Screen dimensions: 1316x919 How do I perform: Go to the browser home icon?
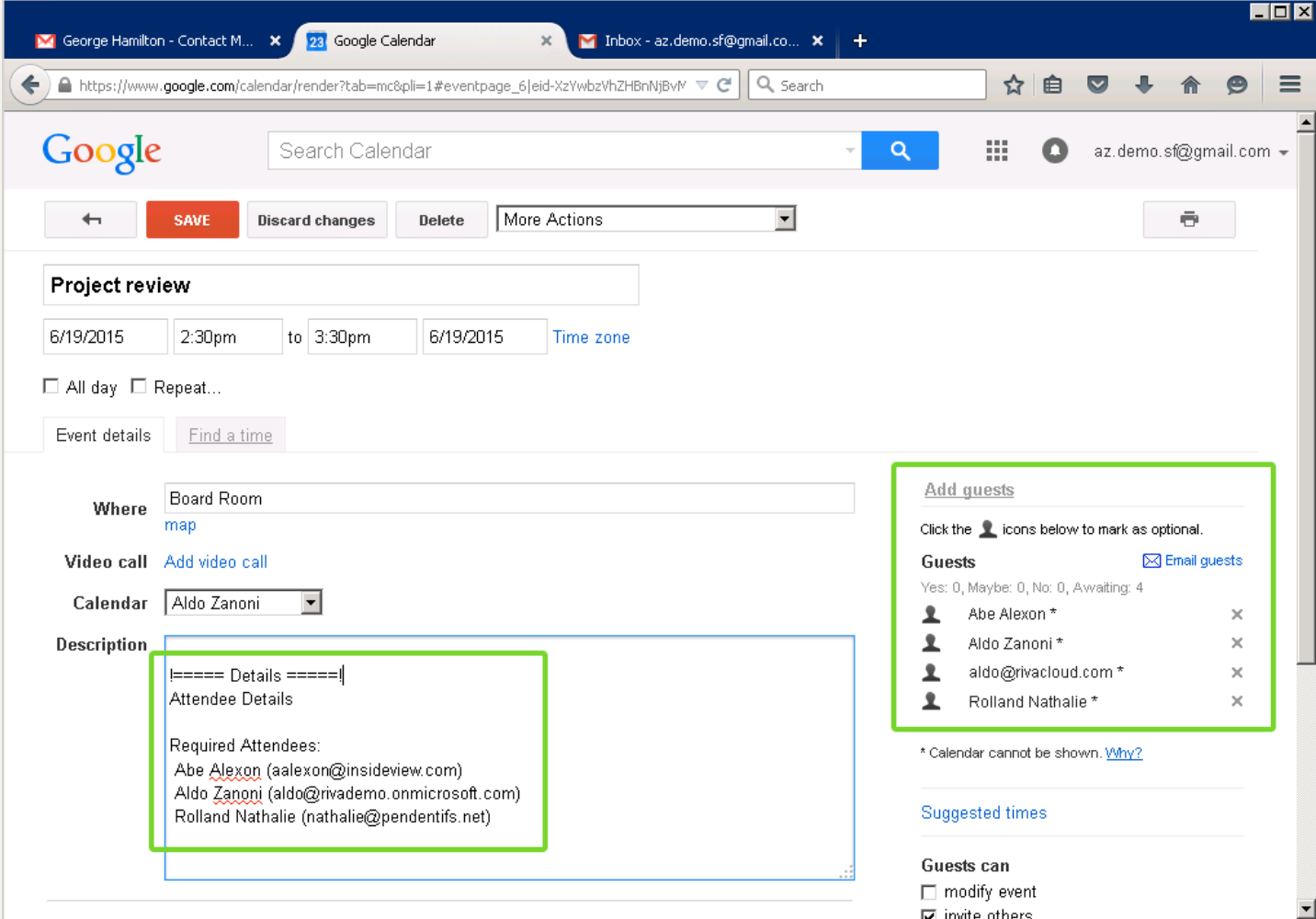pos(1190,85)
